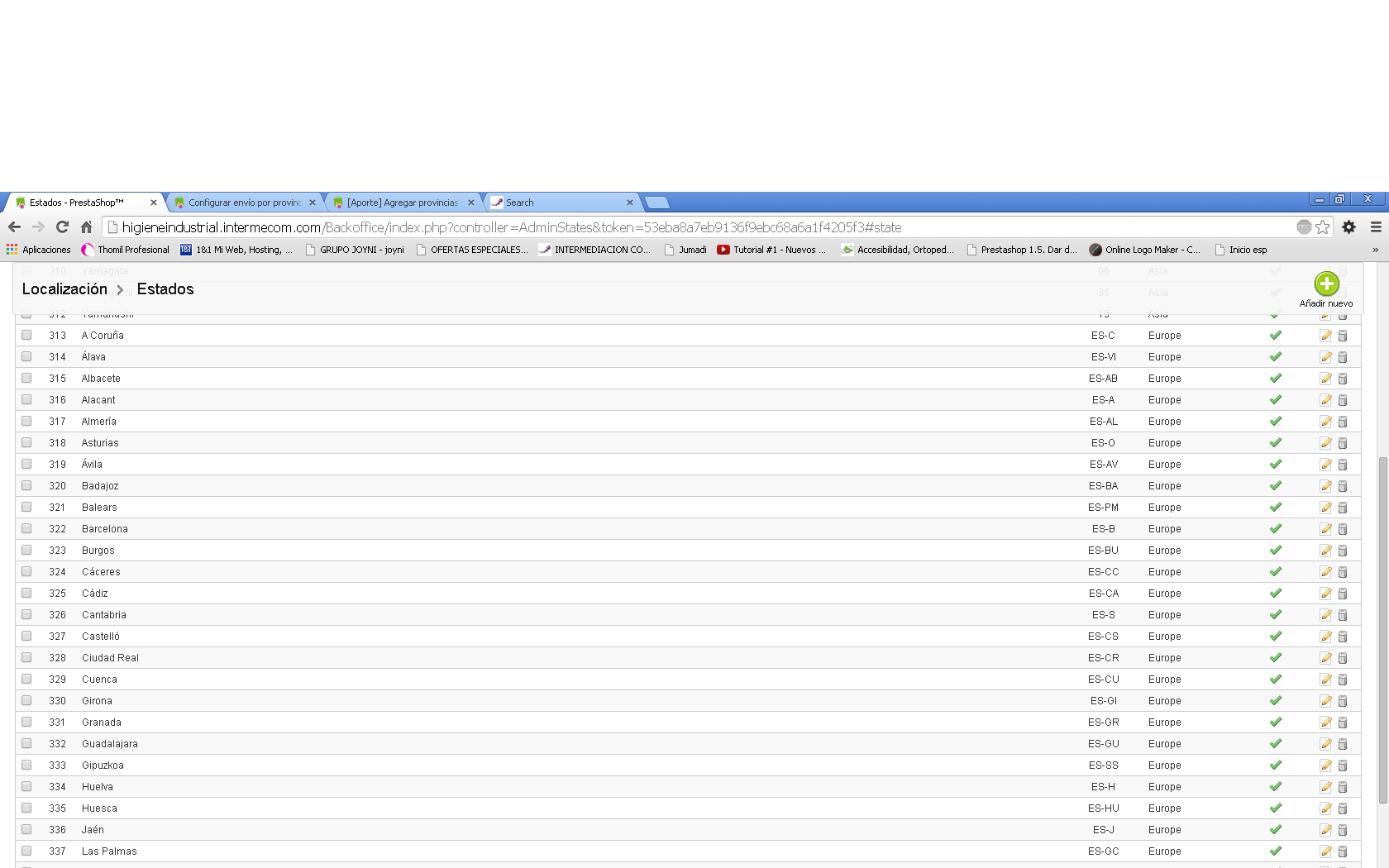Screen dimensions: 1389x868
Task: Edit the Burgos row pencil icon
Action: (x=1325, y=551)
